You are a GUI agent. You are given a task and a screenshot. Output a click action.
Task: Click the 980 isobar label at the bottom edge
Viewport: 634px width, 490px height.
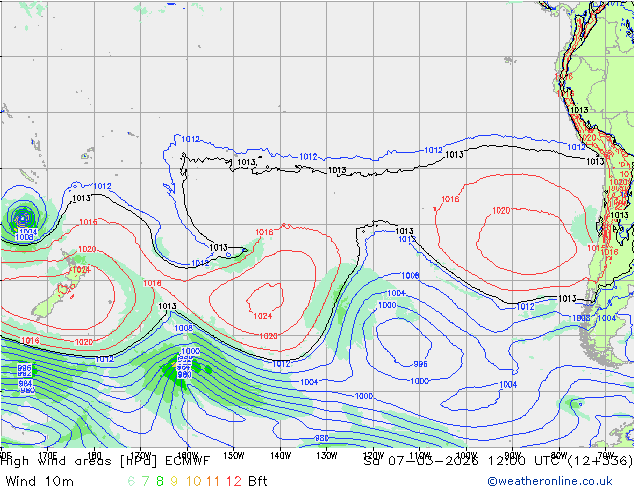(x=322, y=438)
